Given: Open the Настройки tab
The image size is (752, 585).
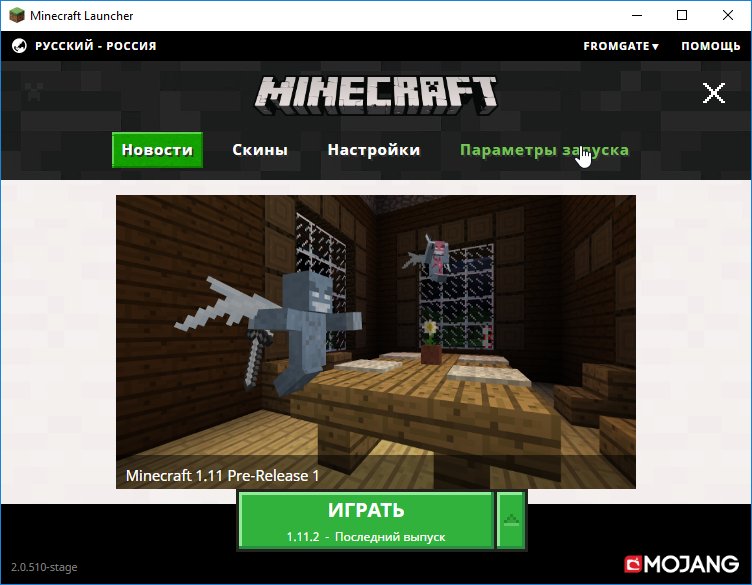Looking at the screenshot, I should click(374, 150).
